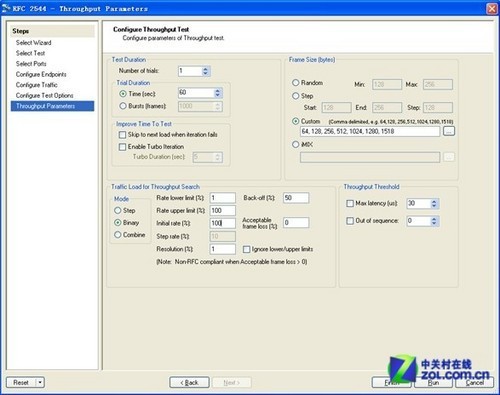Click the Finish button
Image resolution: width=500 pixels, height=395 pixels.
click(x=392, y=383)
